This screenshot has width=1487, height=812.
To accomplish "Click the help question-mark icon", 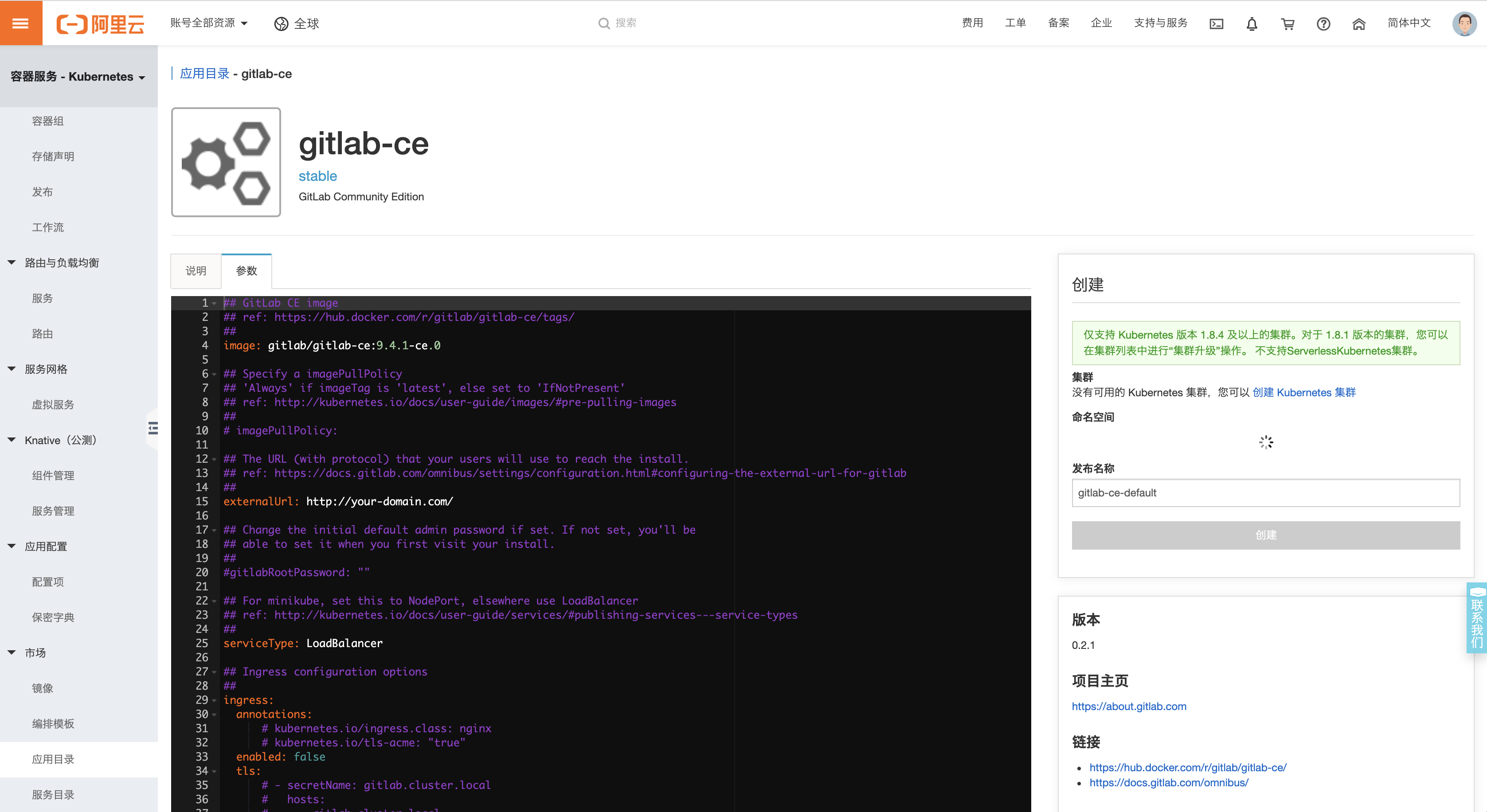I will coord(1323,23).
